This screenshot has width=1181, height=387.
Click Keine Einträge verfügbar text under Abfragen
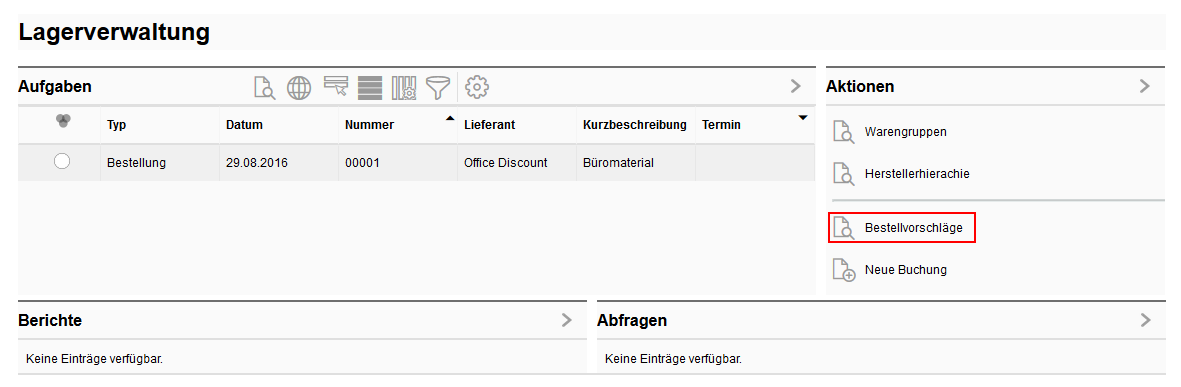click(673, 359)
